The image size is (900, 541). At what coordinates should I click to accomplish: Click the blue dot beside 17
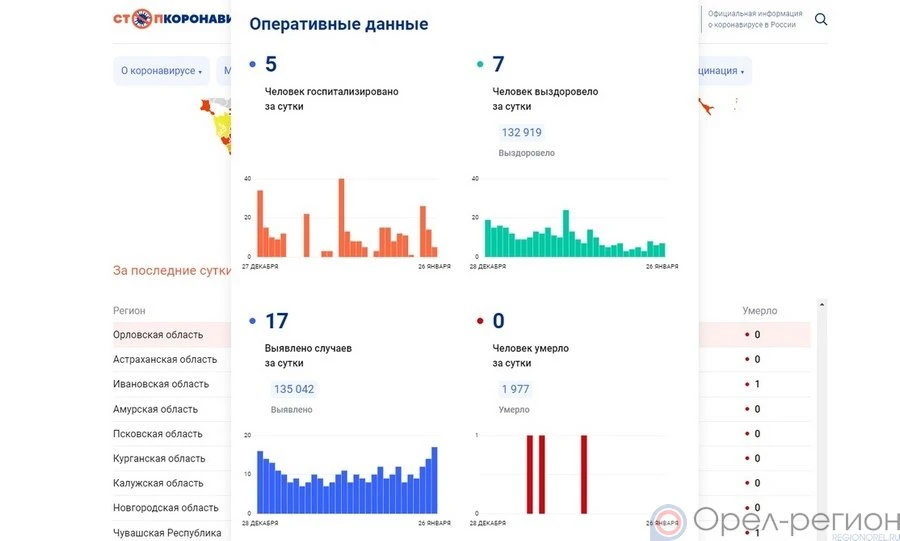(x=253, y=322)
